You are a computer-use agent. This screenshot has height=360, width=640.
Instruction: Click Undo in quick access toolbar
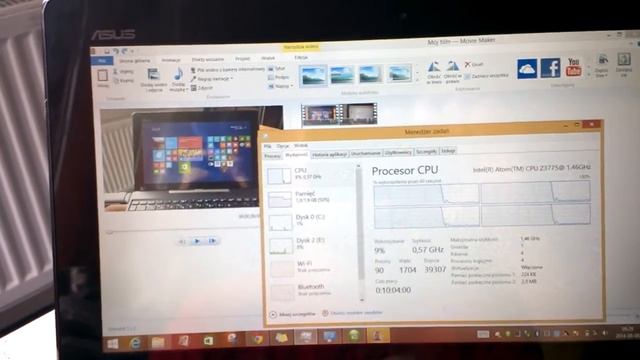pos(116,51)
